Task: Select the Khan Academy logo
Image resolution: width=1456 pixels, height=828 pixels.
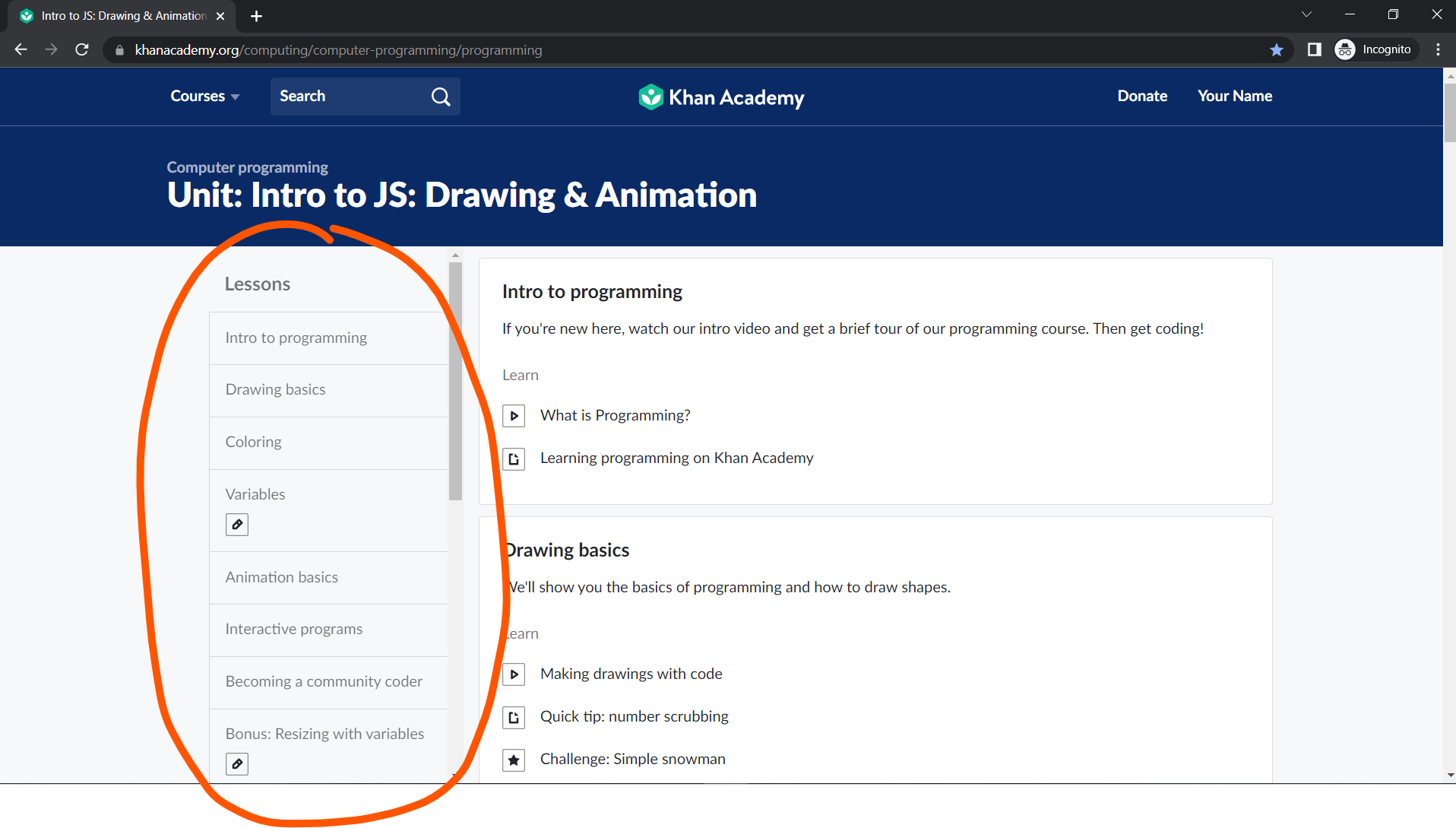Action: pyautogui.click(x=720, y=97)
